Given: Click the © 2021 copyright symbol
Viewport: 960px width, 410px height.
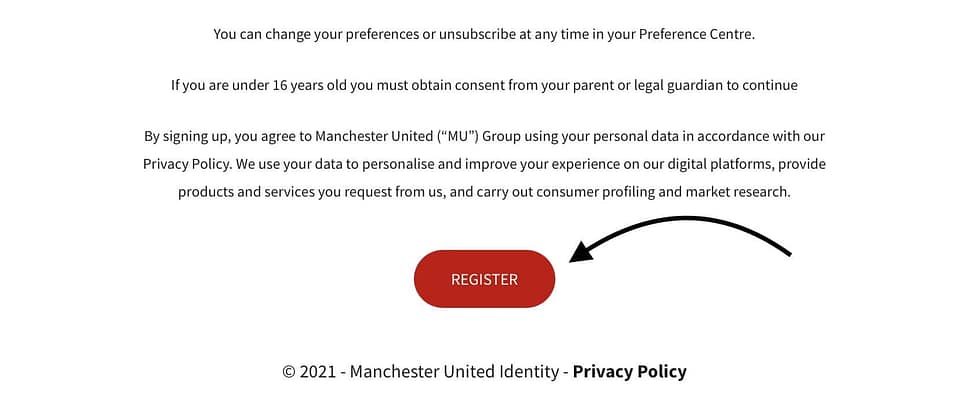Looking at the screenshot, I should [289, 371].
